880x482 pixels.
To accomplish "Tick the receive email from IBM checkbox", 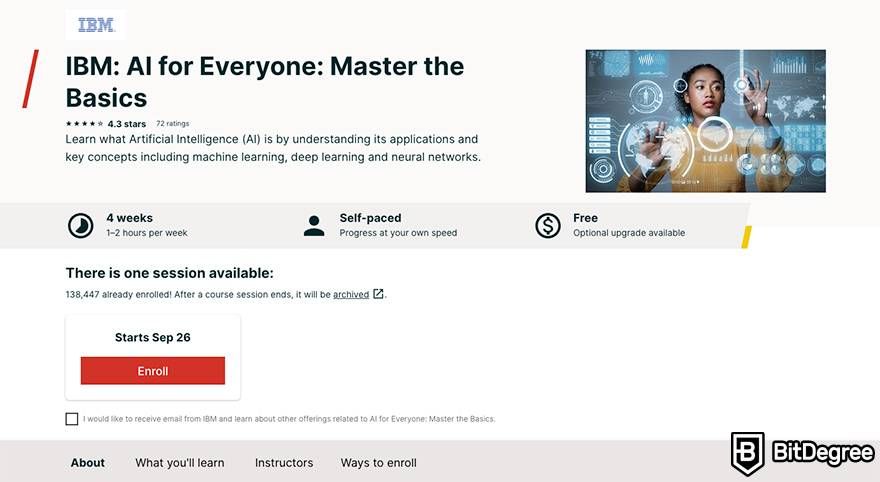I will tap(72, 419).
